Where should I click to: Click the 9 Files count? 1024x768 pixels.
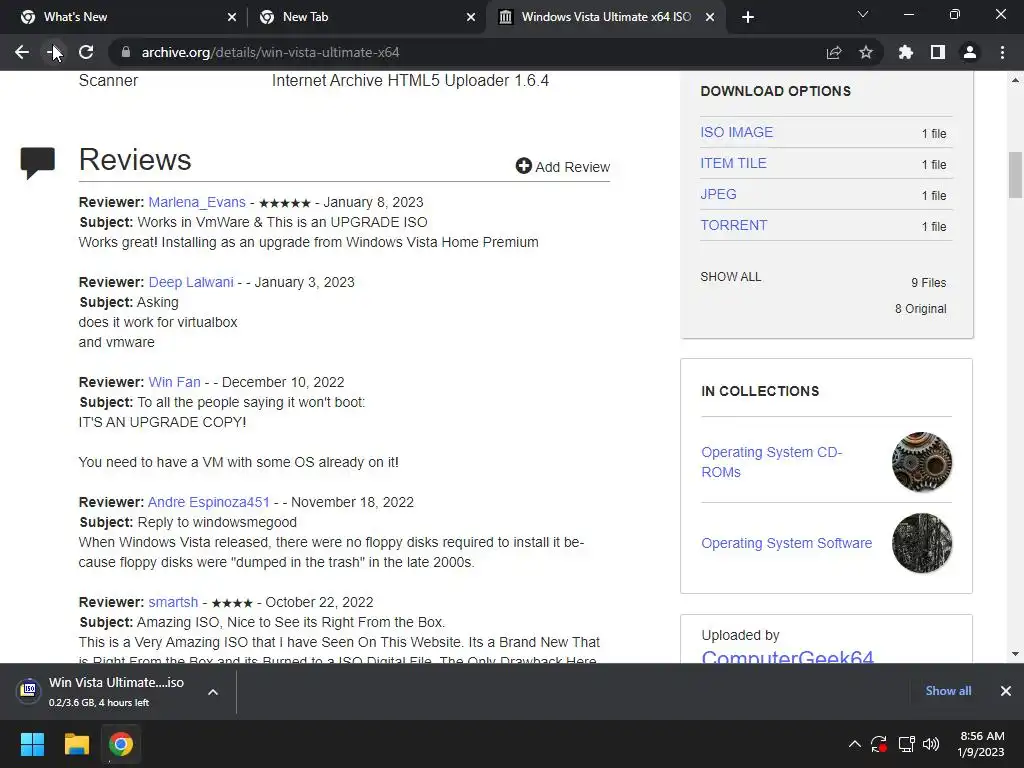tap(929, 283)
